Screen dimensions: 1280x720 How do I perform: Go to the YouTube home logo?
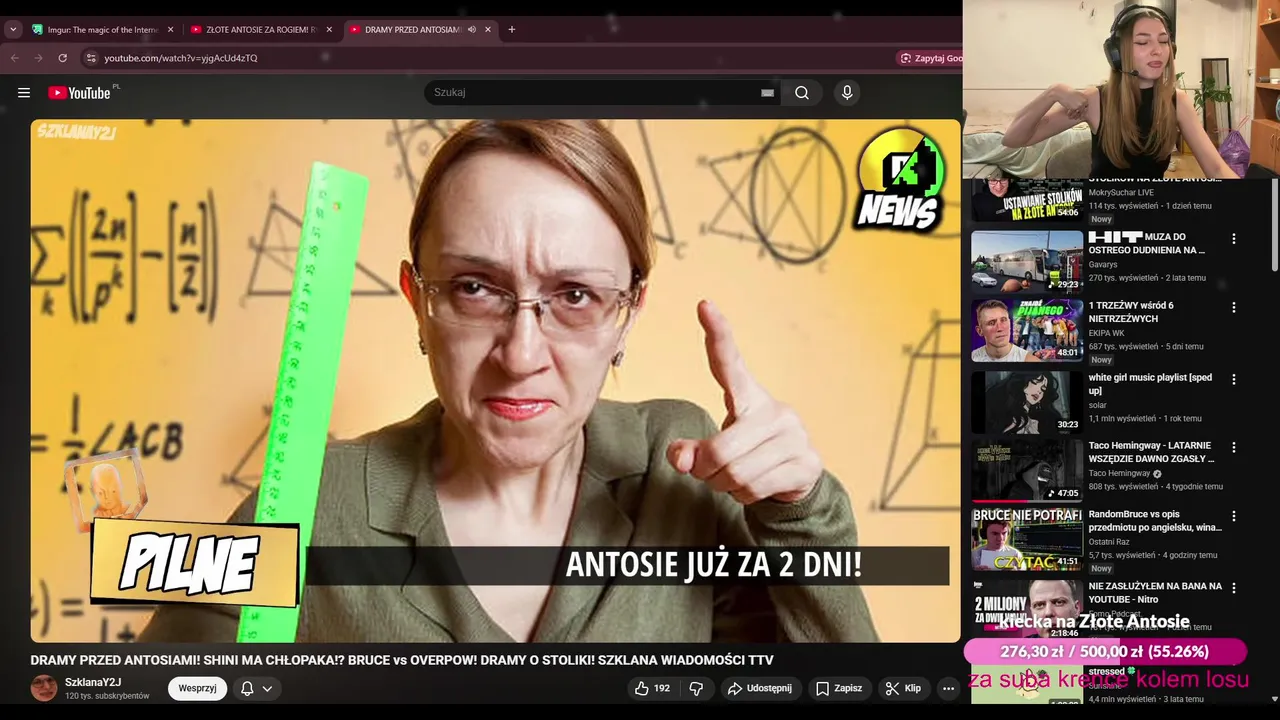pyautogui.click(x=79, y=93)
